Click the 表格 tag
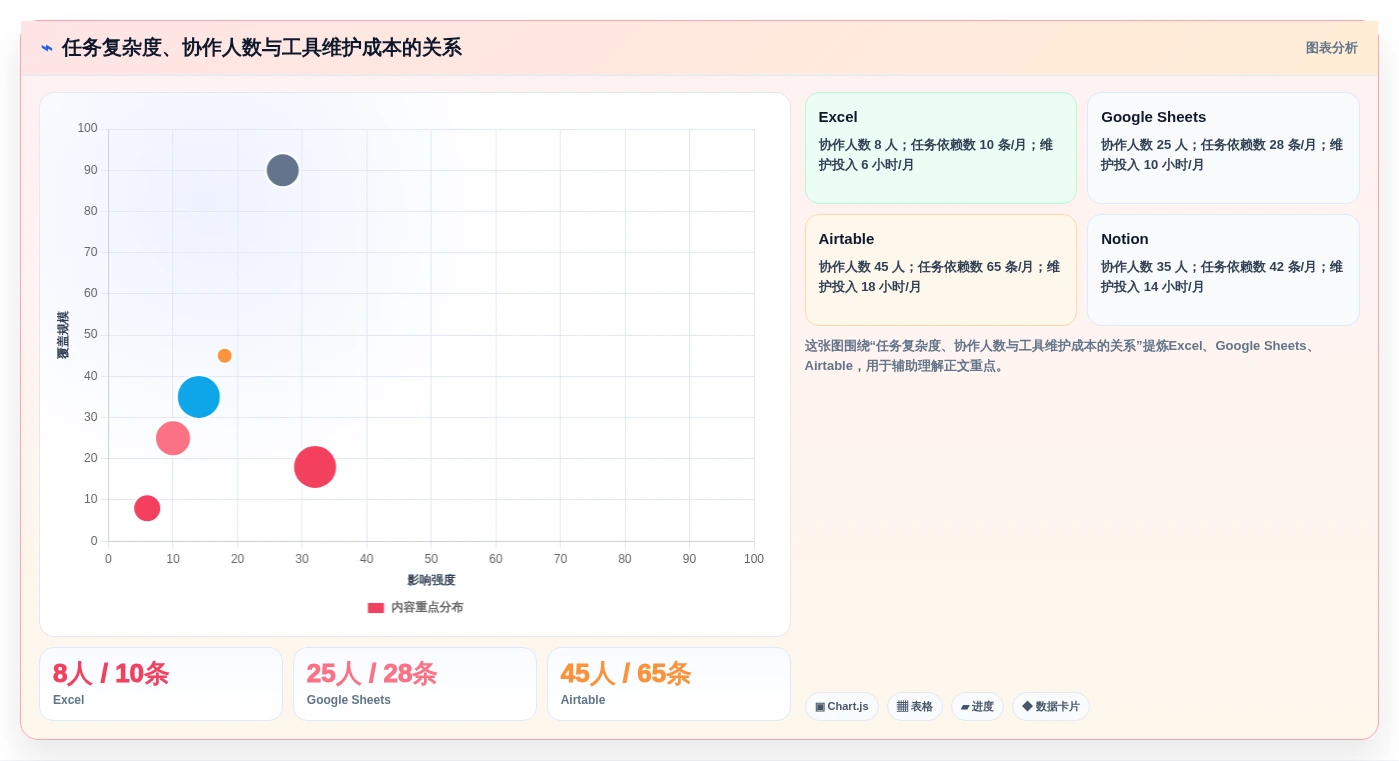The width and height of the screenshot is (1399, 761). [x=915, y=707]
